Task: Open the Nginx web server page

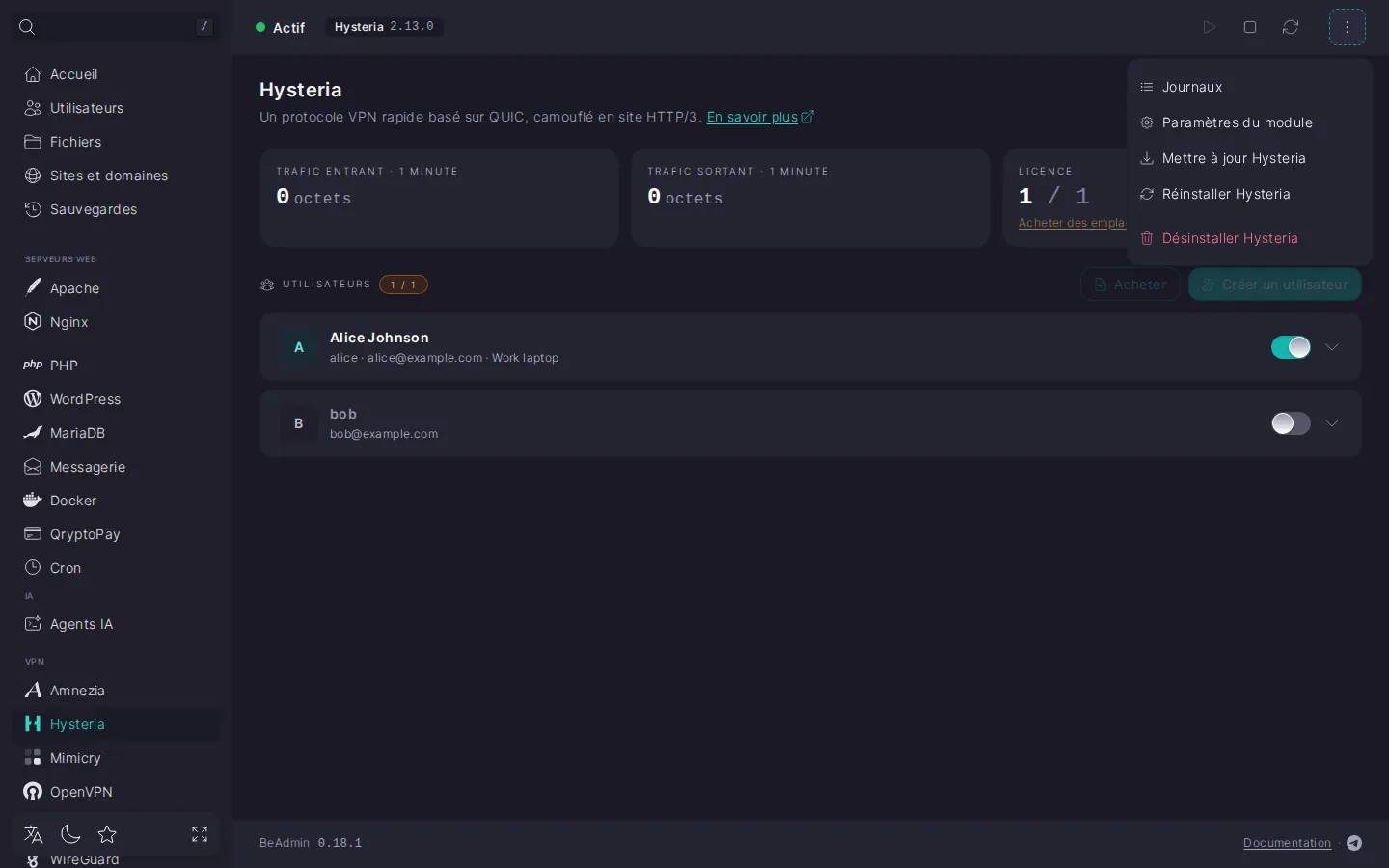Action: tap(116, 322)
